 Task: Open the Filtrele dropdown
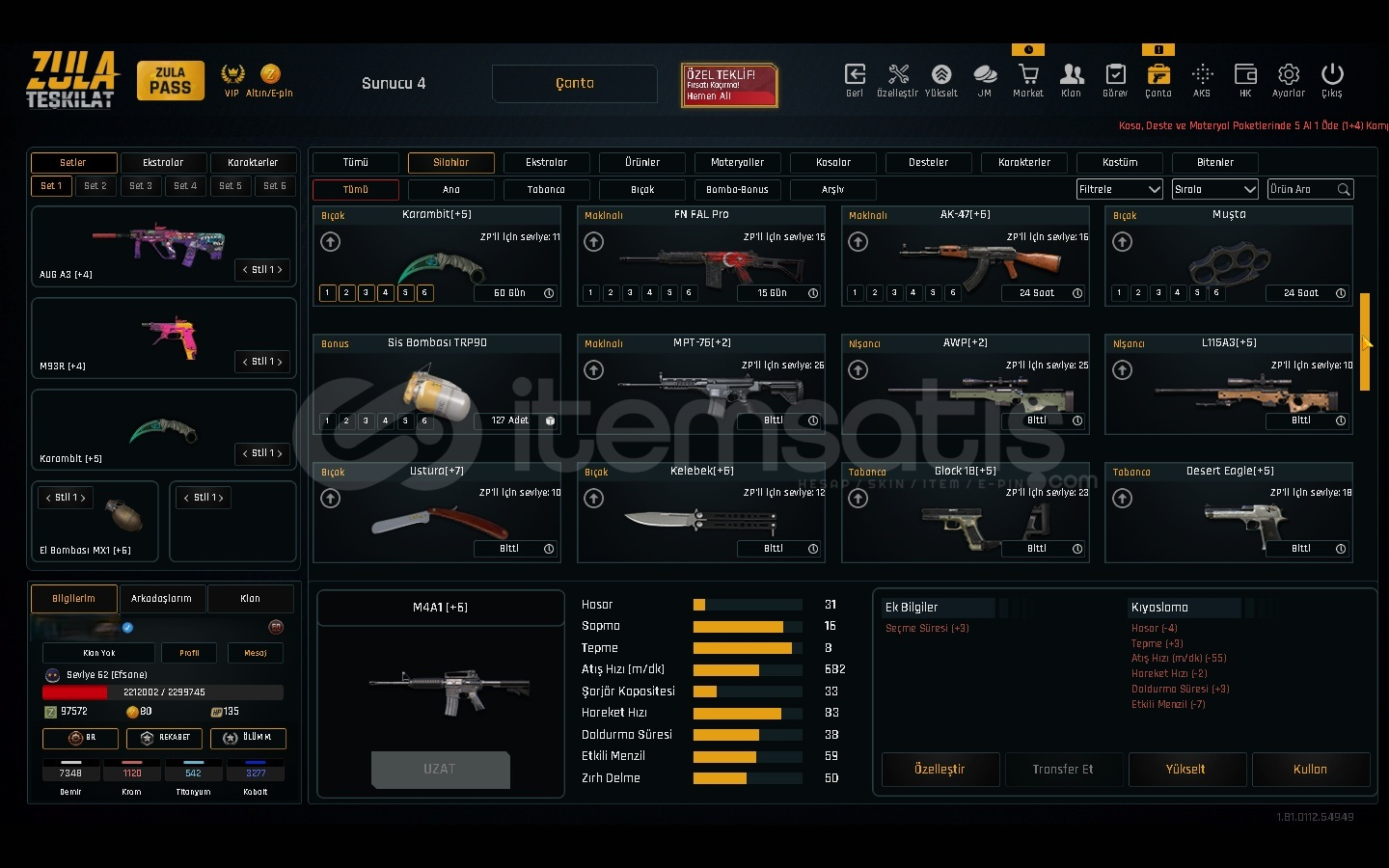[1119, 190]
